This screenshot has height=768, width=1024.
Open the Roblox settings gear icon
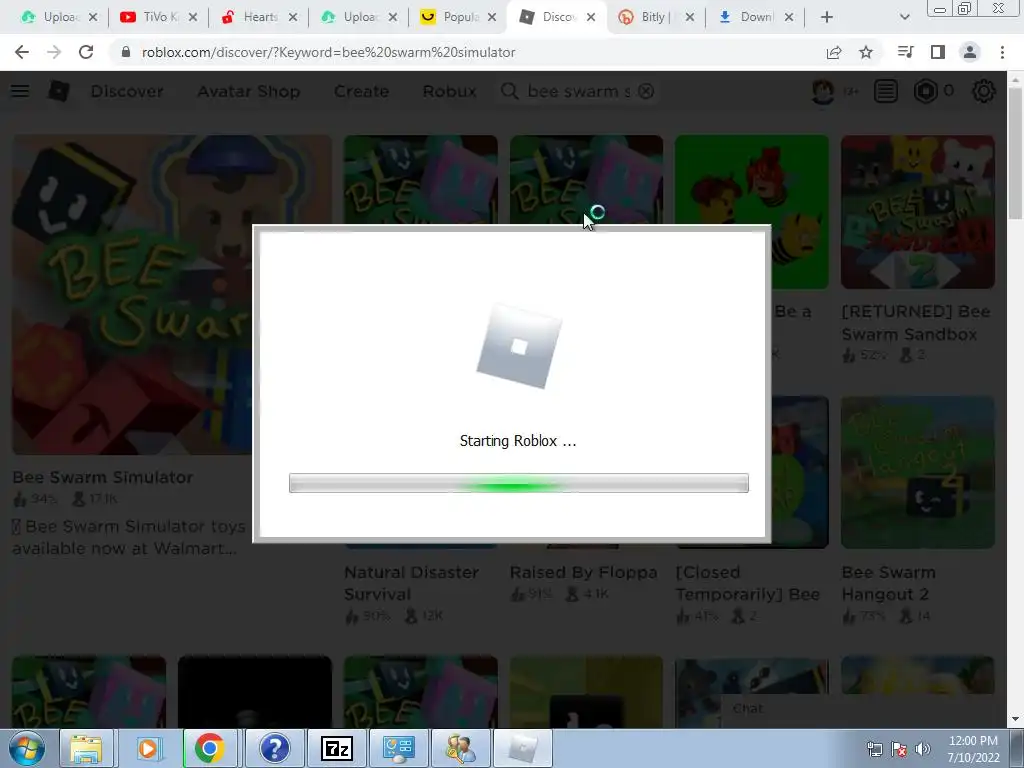click(984, 91)
